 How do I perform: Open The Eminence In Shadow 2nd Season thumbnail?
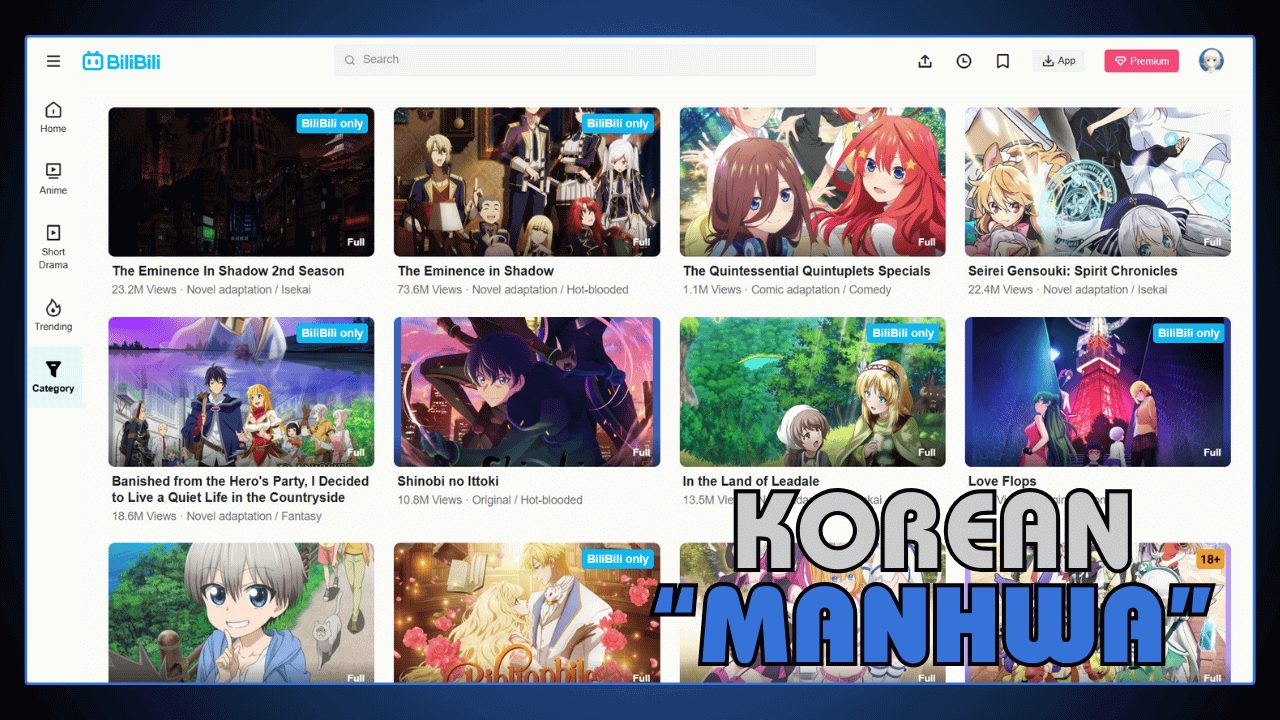(241, 182)
